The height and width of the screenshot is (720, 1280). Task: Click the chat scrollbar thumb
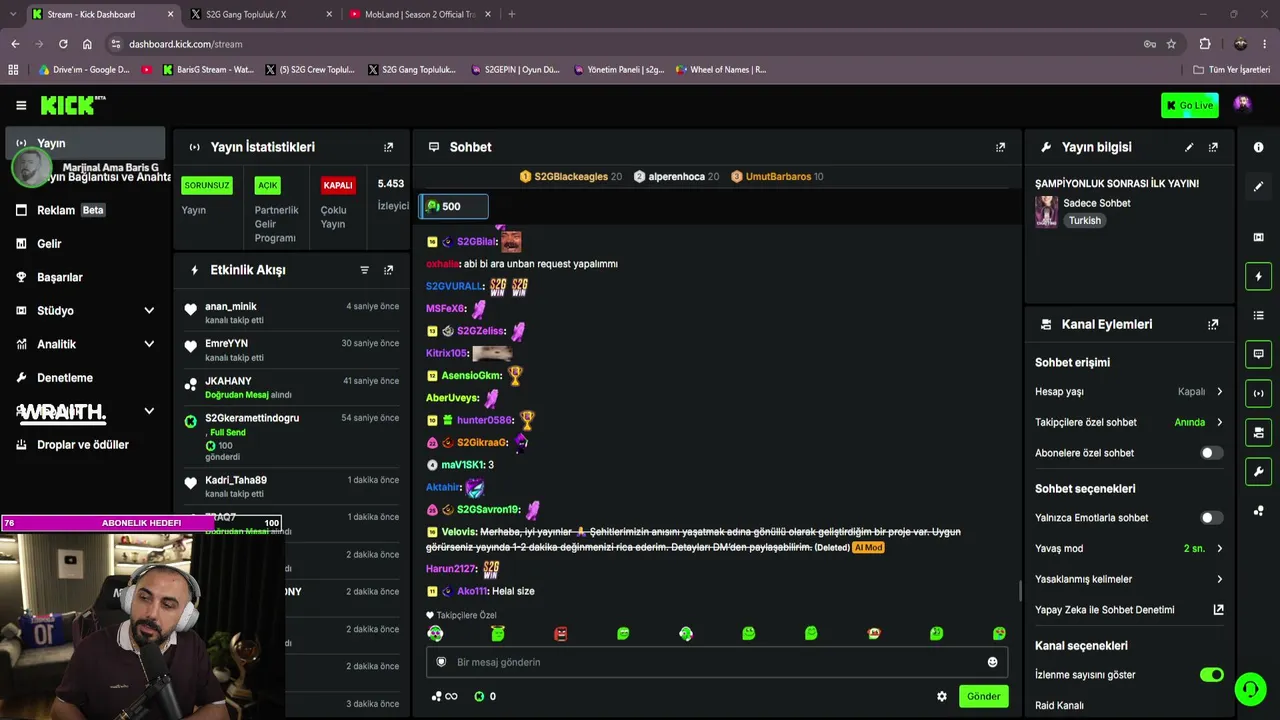point(1020,590)
